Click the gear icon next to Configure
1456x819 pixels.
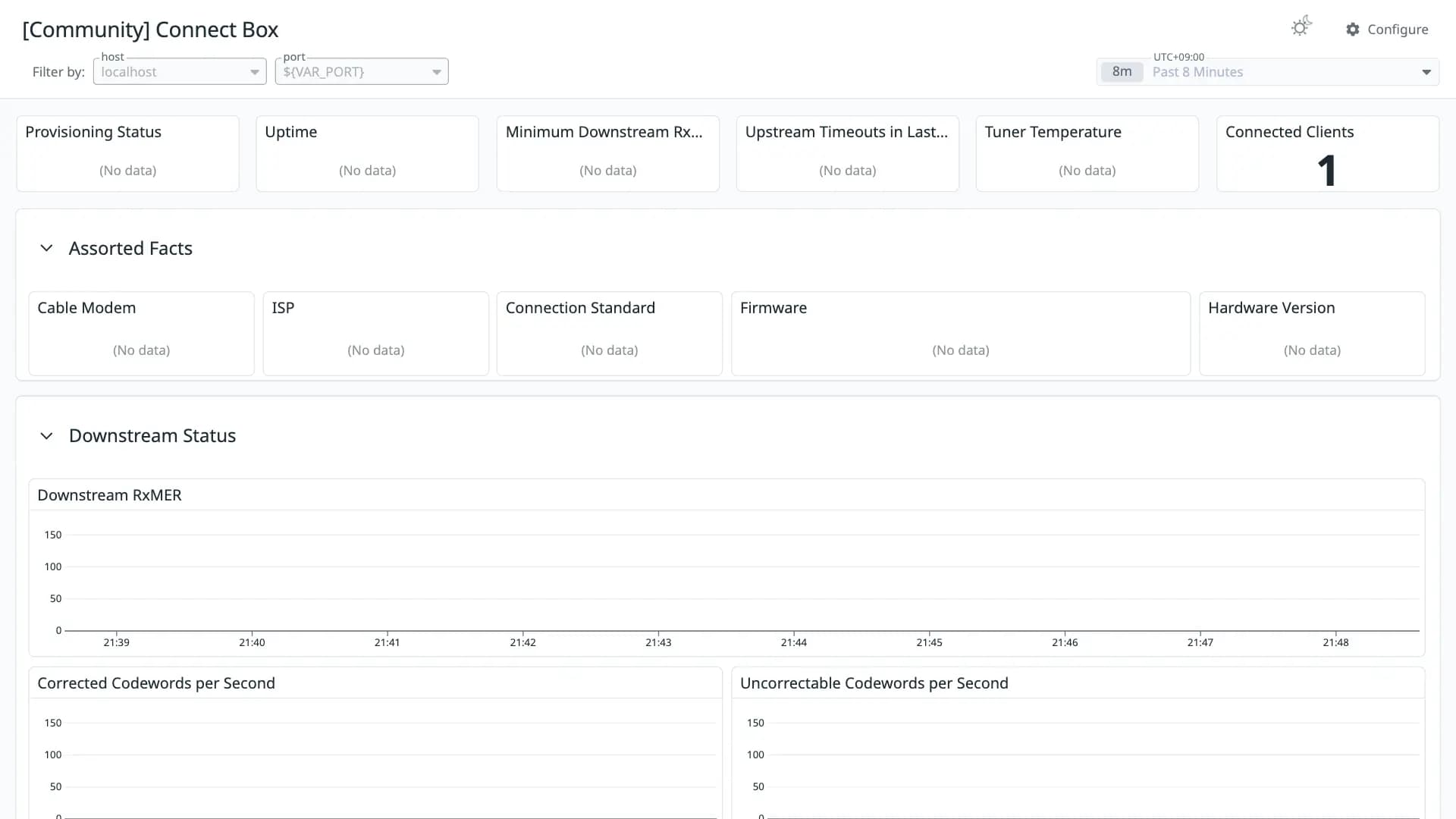pyautogui.click(x=1353, y=29)
